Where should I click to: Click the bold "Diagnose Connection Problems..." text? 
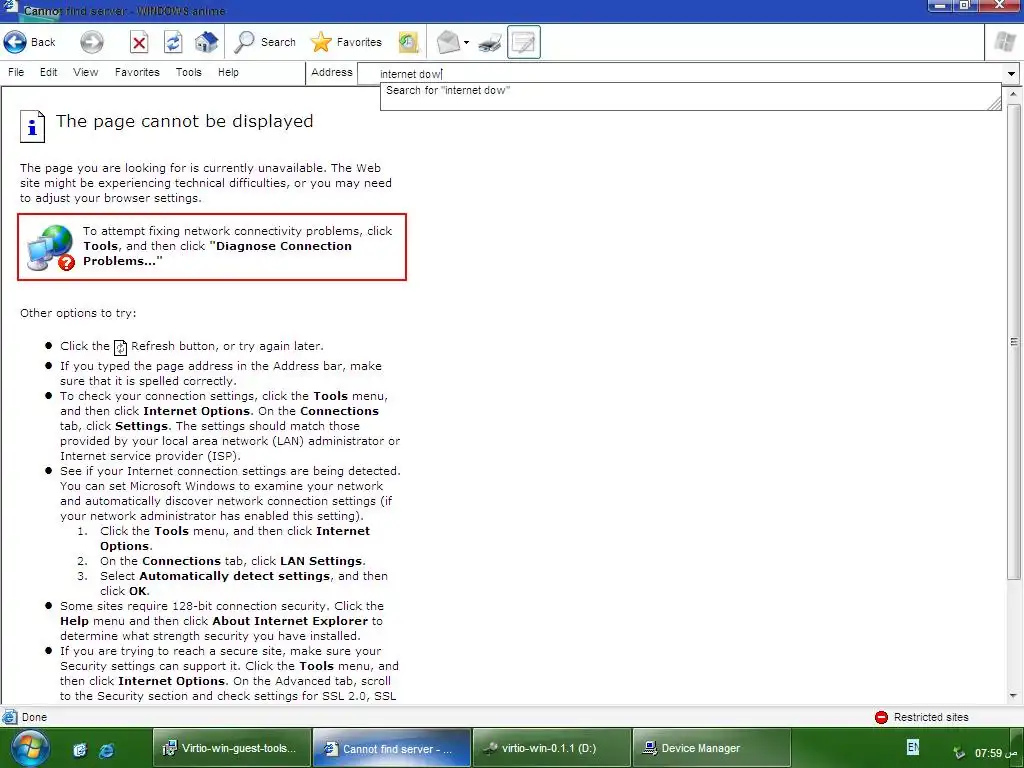click(217, 253)
